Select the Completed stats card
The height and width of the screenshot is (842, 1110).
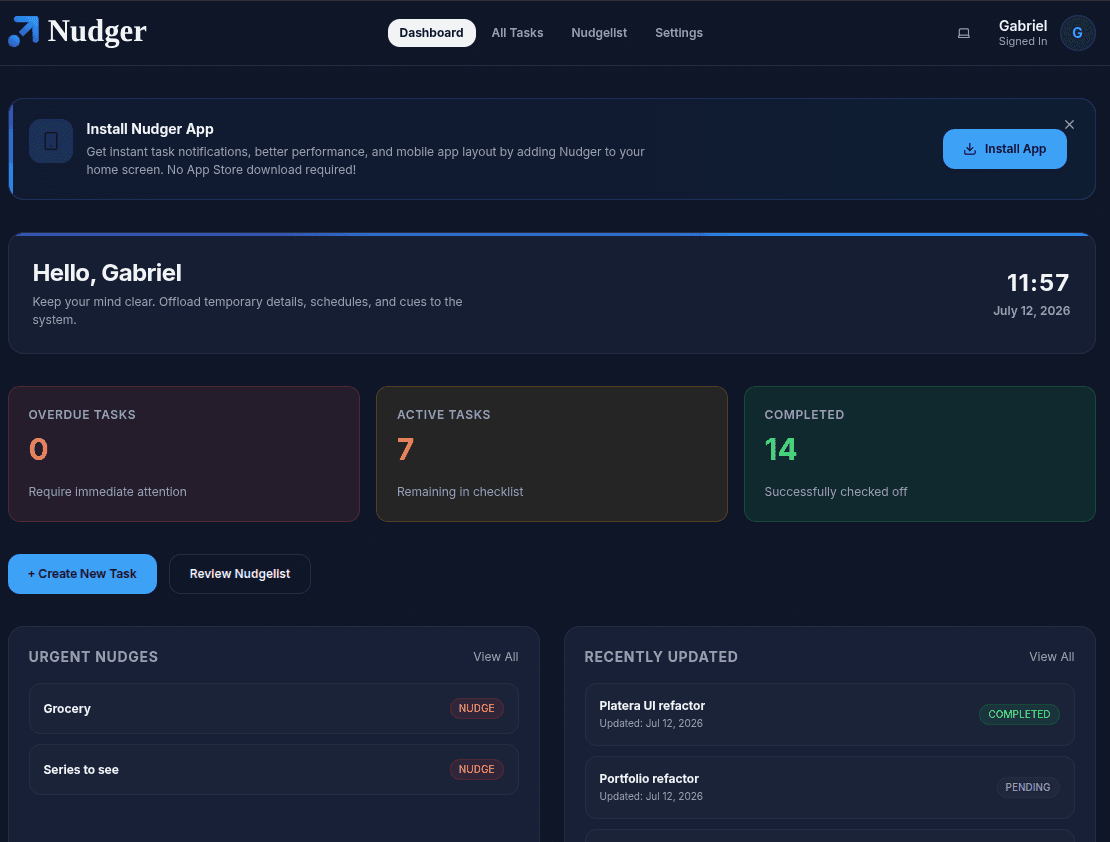pos(920,454)
